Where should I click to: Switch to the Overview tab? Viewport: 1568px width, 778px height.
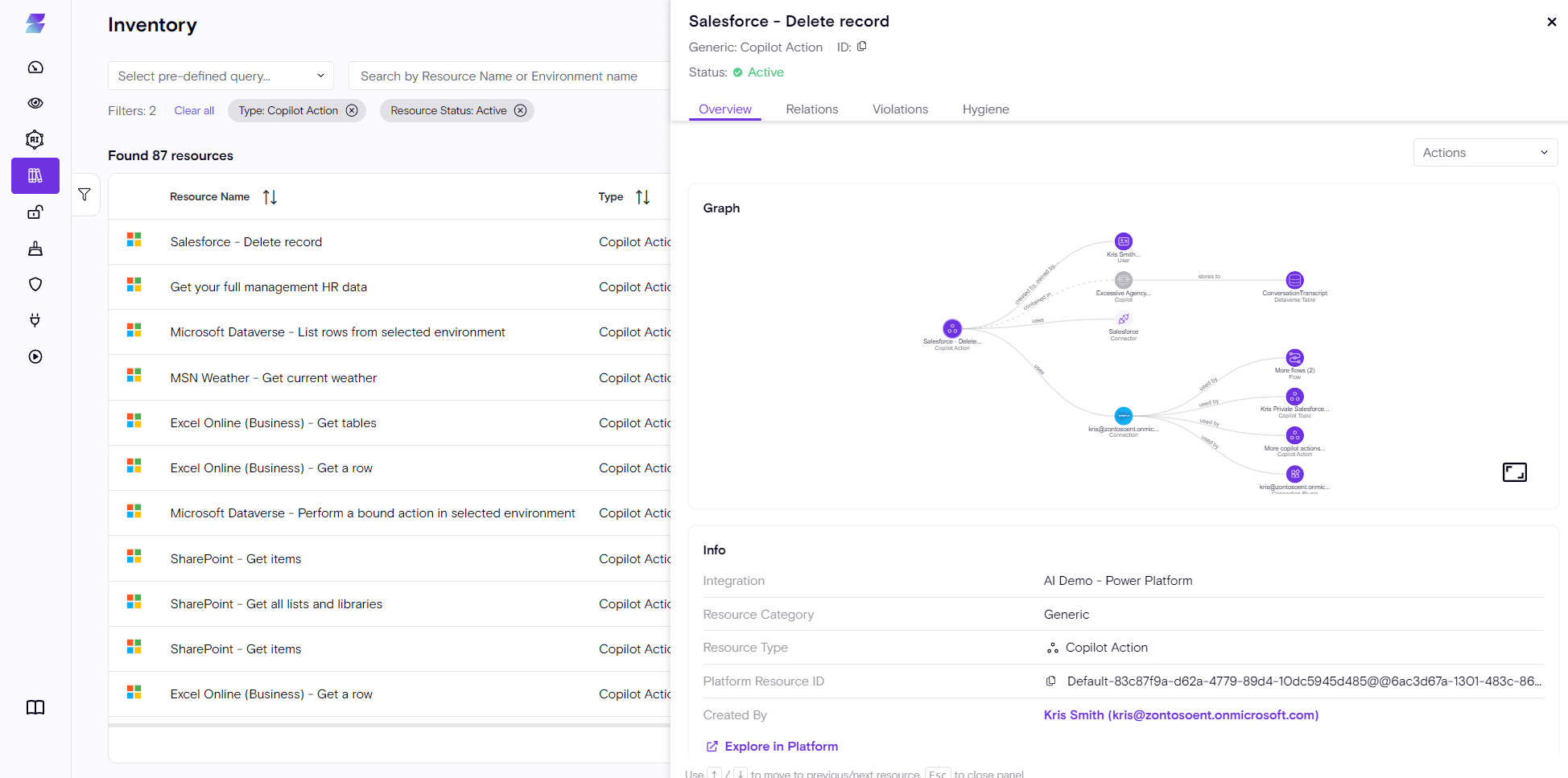[x=724, y=109]
